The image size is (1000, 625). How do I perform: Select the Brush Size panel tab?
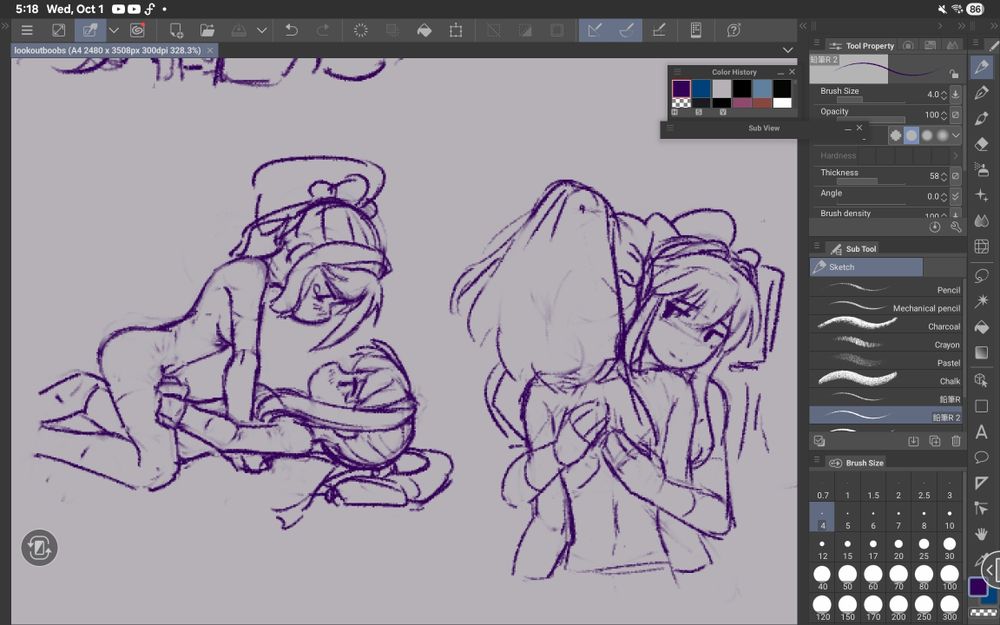click(x=857, y=463)
